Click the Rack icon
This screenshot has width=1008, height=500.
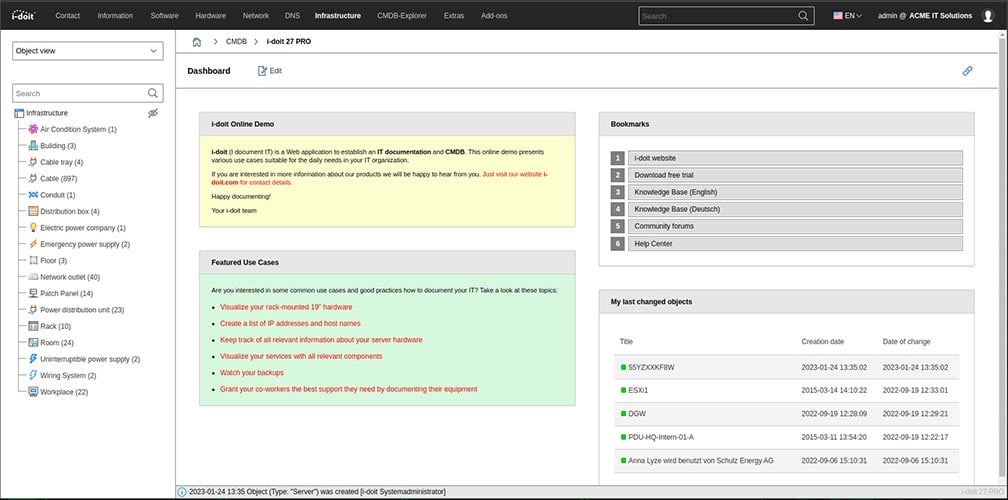tap(33, 326)
